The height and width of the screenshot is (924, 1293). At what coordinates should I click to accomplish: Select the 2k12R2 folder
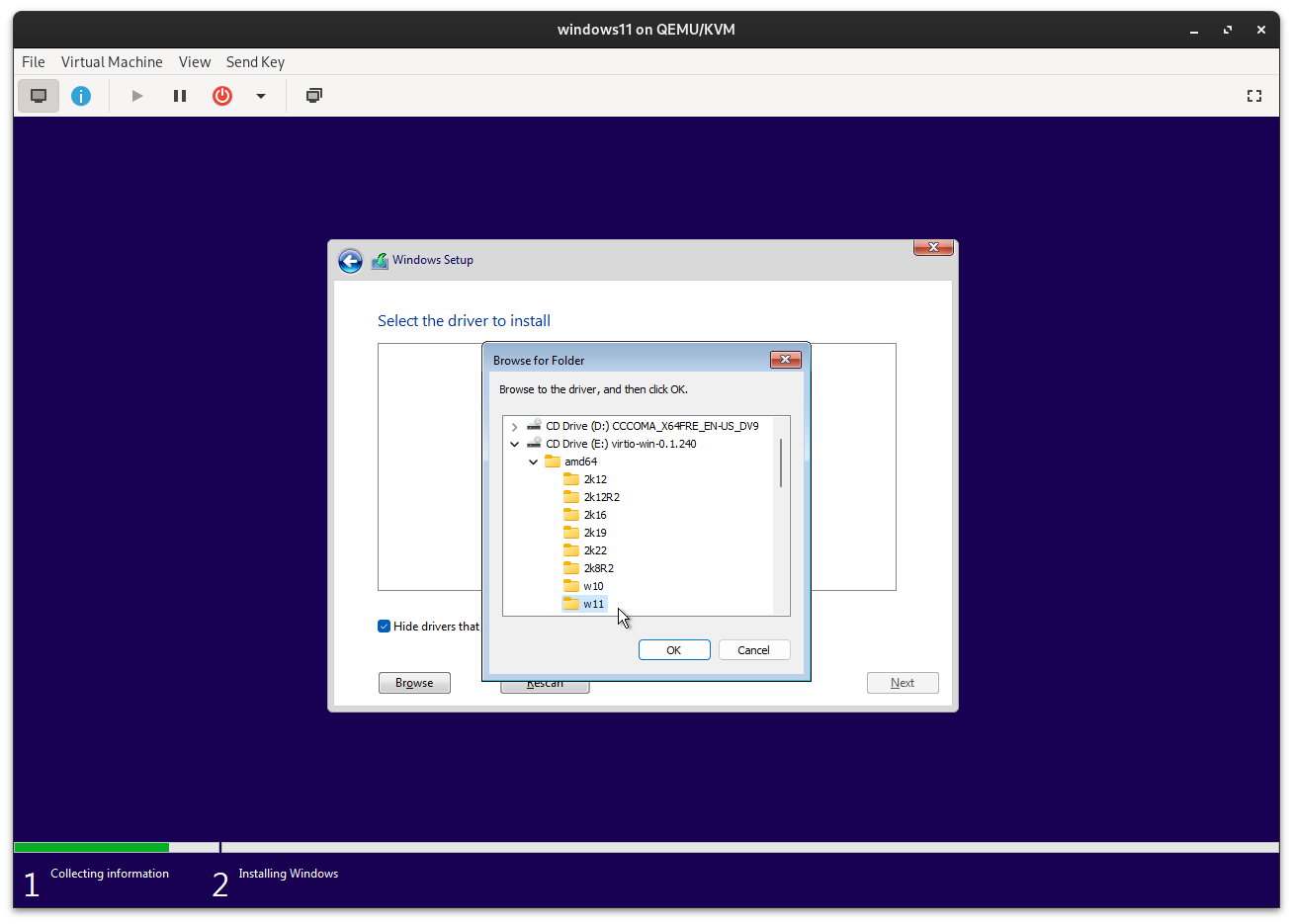601,497
